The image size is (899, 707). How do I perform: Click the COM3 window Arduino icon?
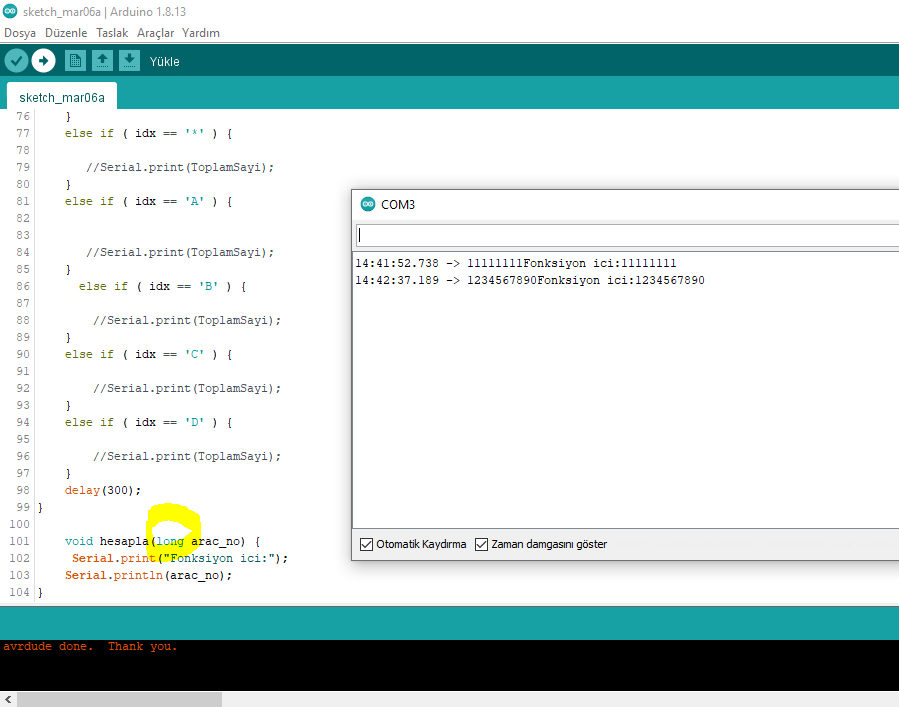tap(367, 205)
